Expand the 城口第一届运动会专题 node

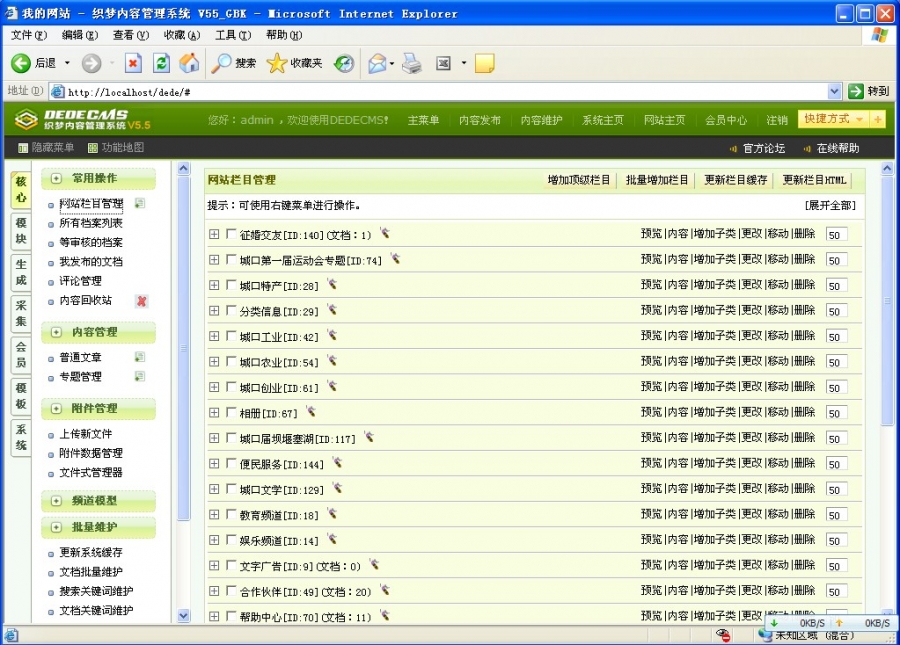pyautogui.click(x=213, y=258)
